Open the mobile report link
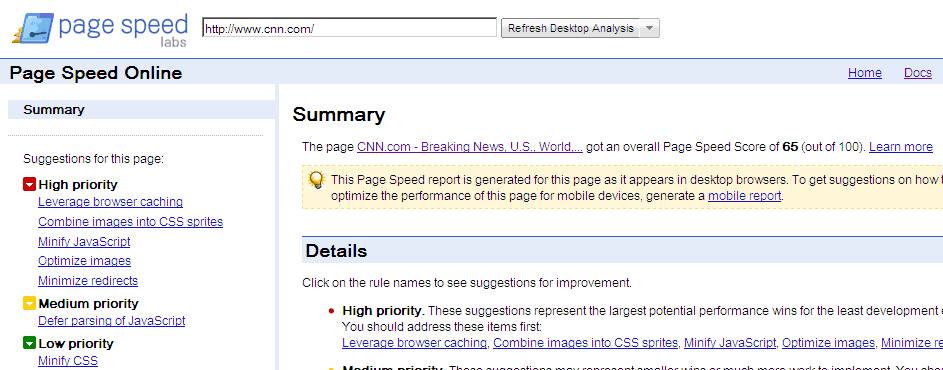943x370 pixels. (x=745, y=196)
